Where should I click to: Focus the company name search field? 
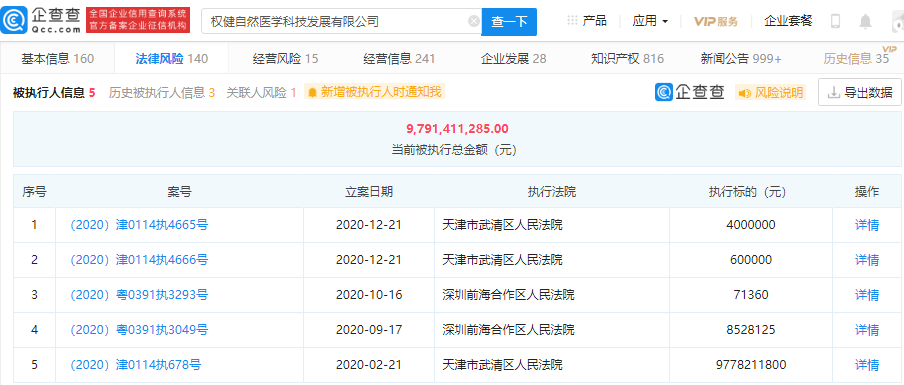[341, 22]
